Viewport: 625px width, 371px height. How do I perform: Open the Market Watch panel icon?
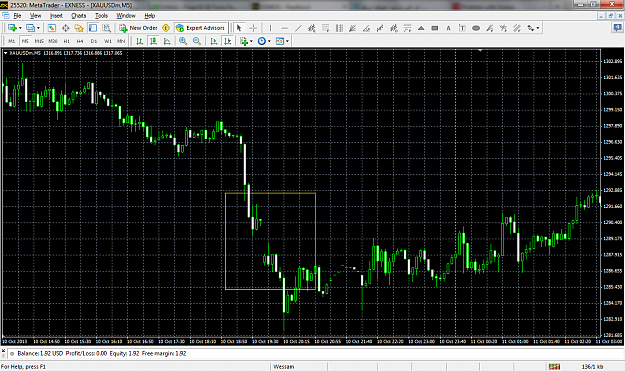pos(51,28)
